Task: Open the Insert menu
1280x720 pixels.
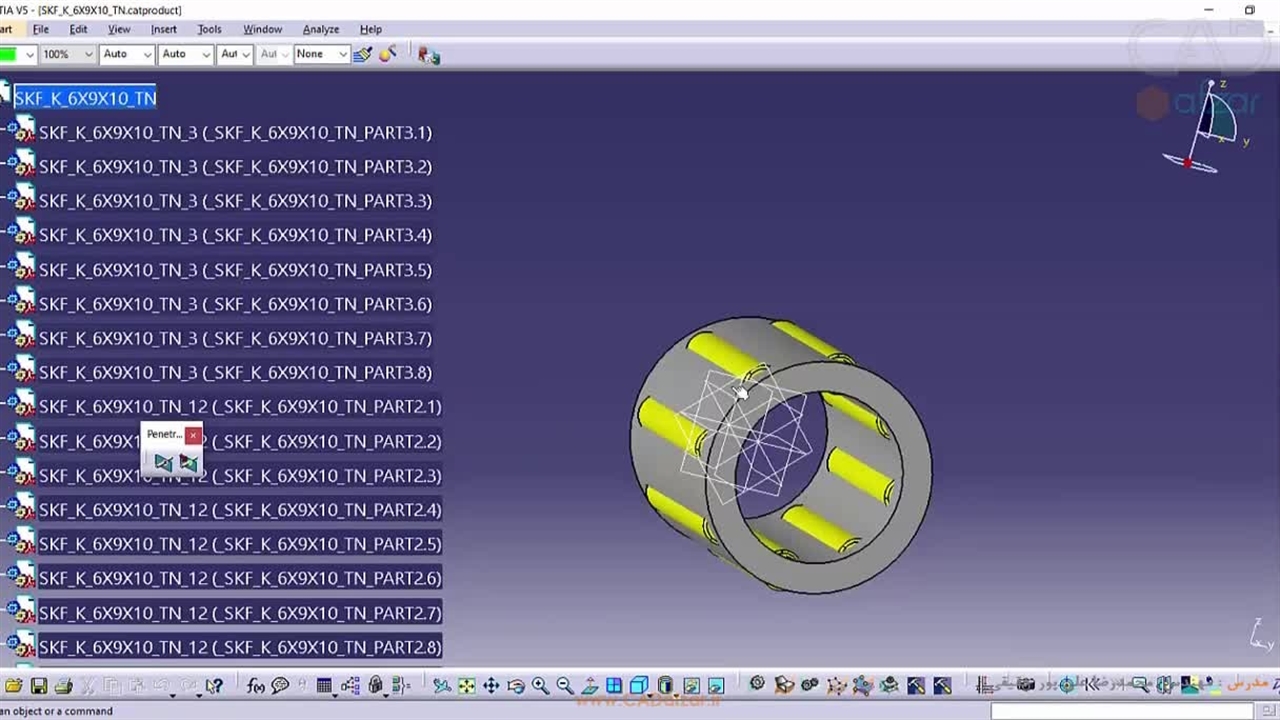Action: pyautogui.click(x=164, y=29)
